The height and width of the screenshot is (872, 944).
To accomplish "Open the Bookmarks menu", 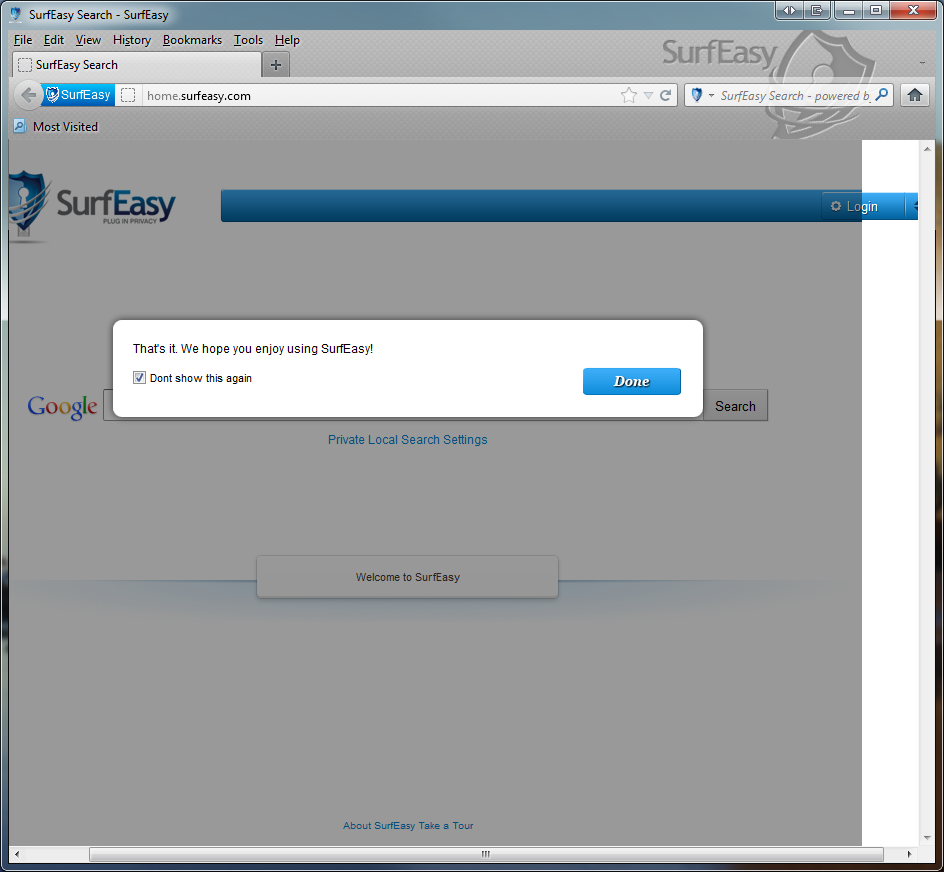I will coord(192,40).
